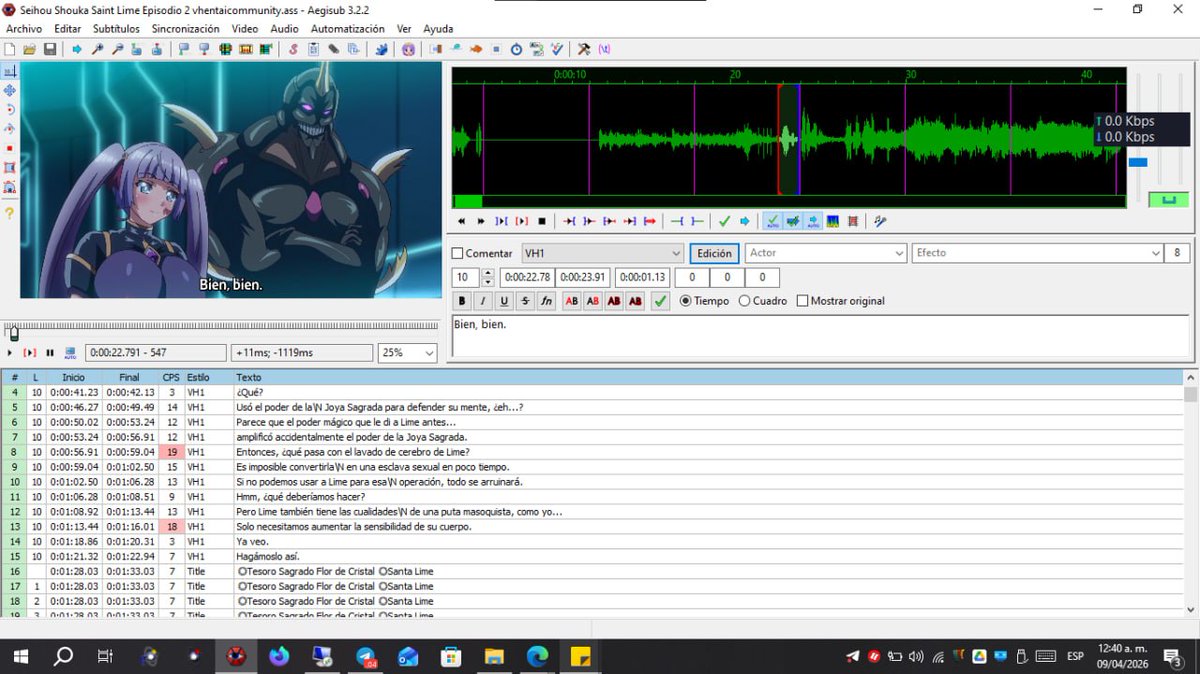
Task: Click the New subtitles icon in toolbar
Action: (x=10, y=48)
